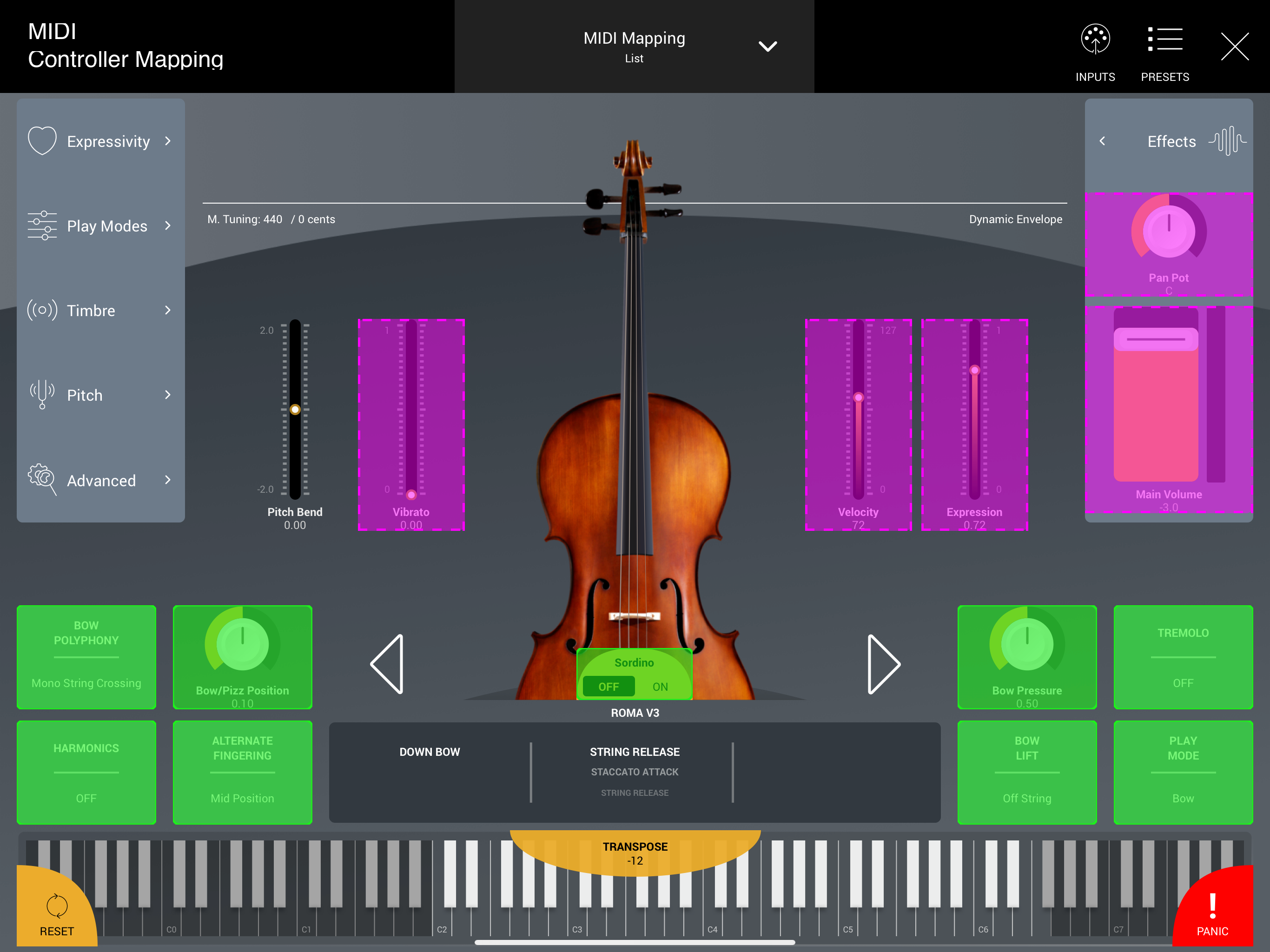The width and height of the screenshot is (1270, 952).
Task: Click the Expression slider handle
Action: [974, 370]
